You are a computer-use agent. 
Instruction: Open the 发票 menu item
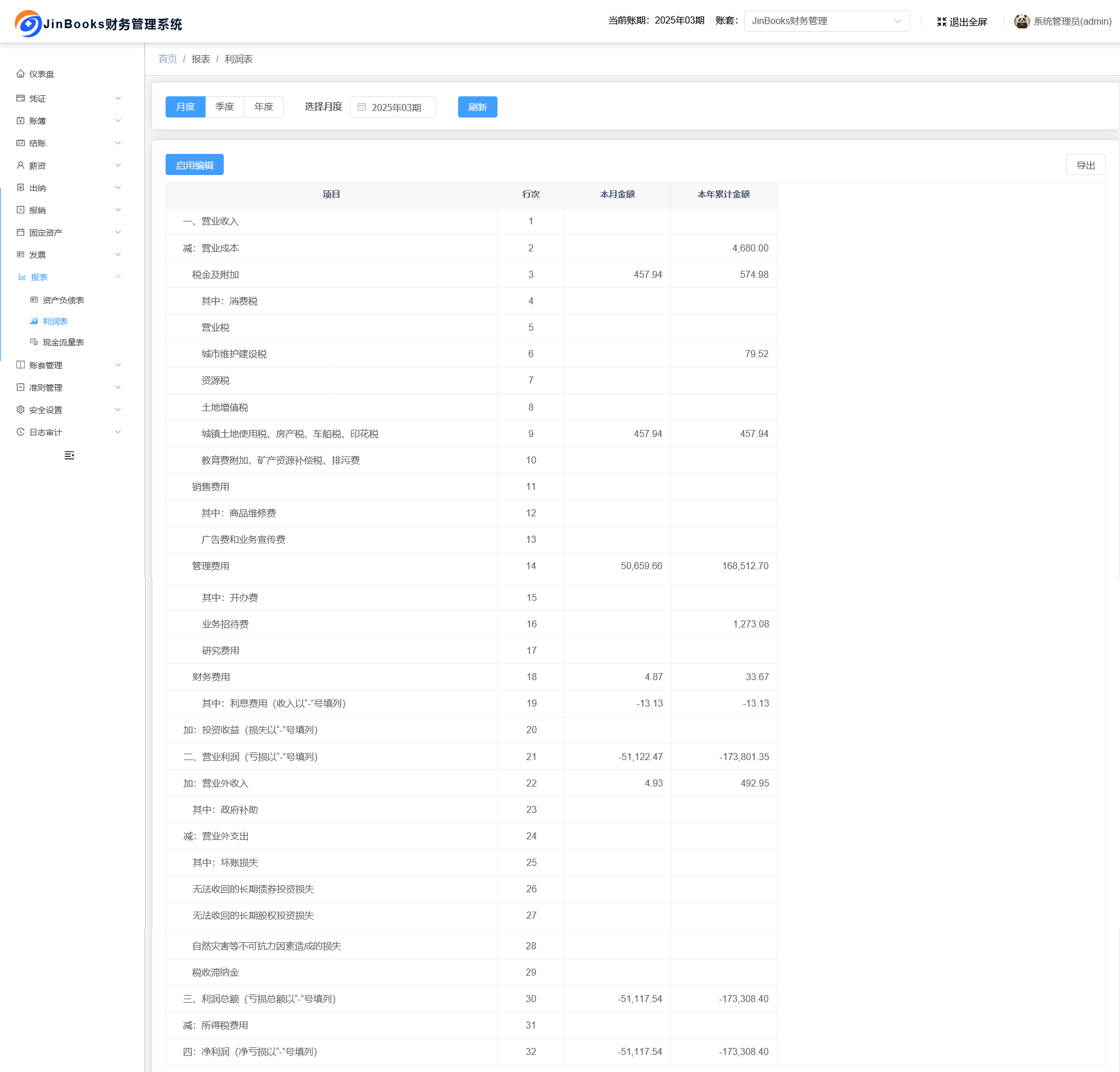(38, 255)
